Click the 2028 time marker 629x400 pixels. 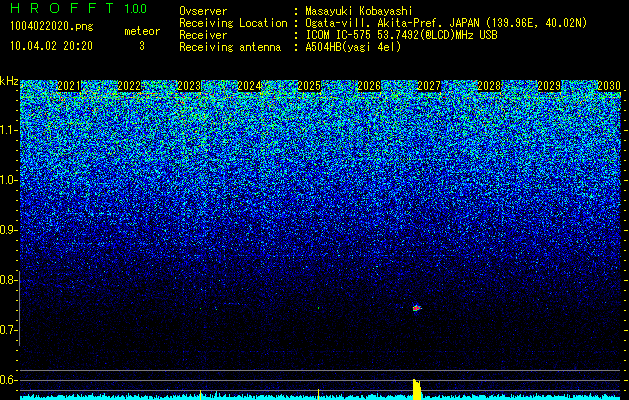pos(489,86)
